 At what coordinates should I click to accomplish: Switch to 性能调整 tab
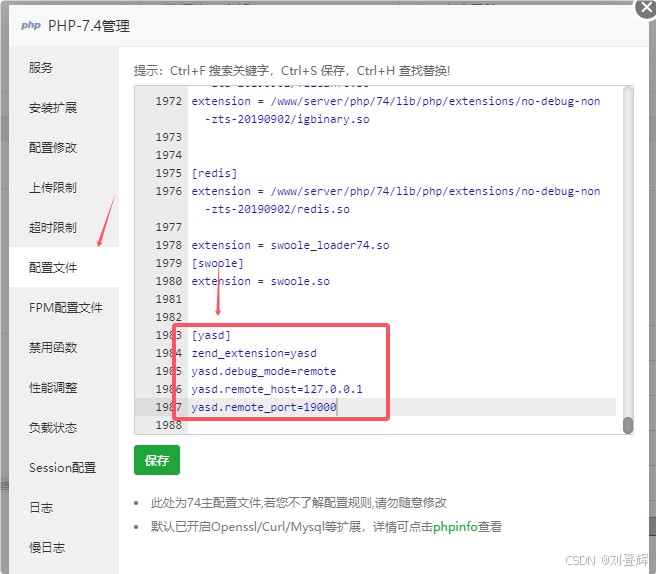tap(53, 388)
